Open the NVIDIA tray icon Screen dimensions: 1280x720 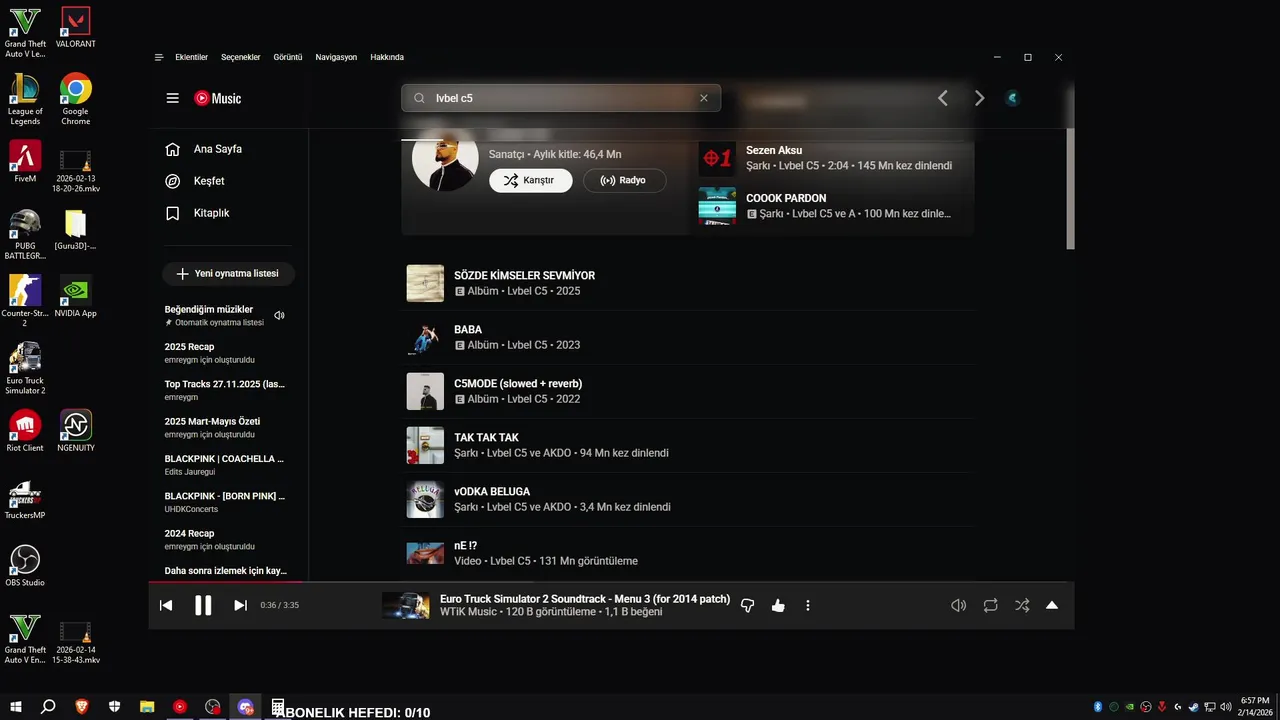pos(1129,707)
